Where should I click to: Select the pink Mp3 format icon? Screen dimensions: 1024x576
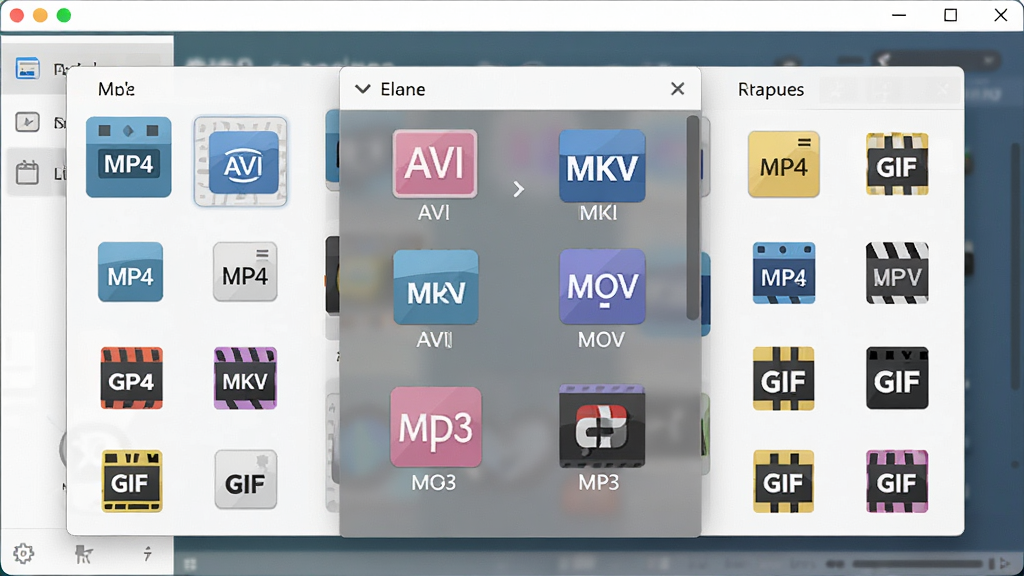pos(436,427)
